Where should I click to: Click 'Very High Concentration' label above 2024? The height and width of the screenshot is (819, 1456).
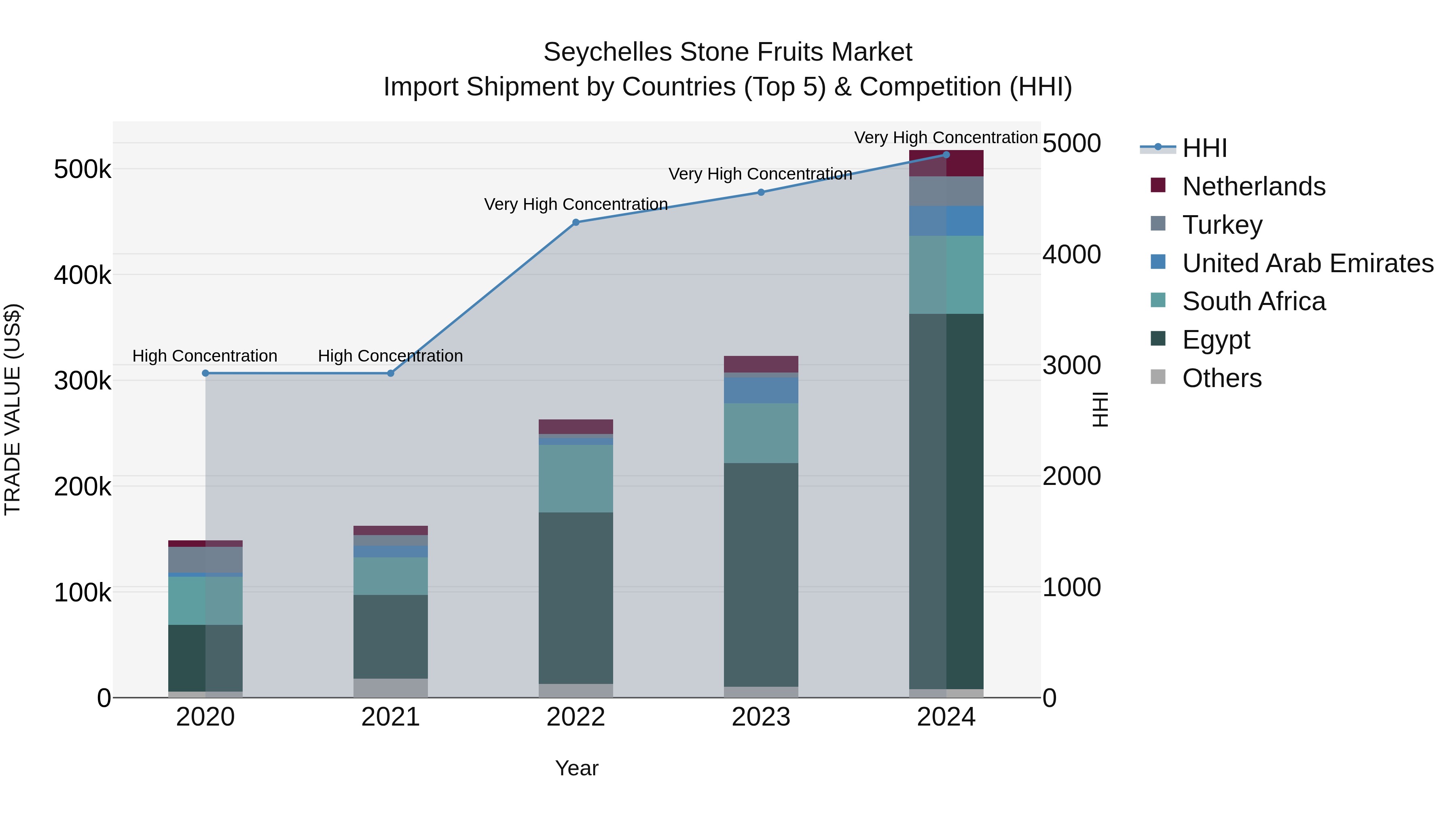[x=946, y=138]
